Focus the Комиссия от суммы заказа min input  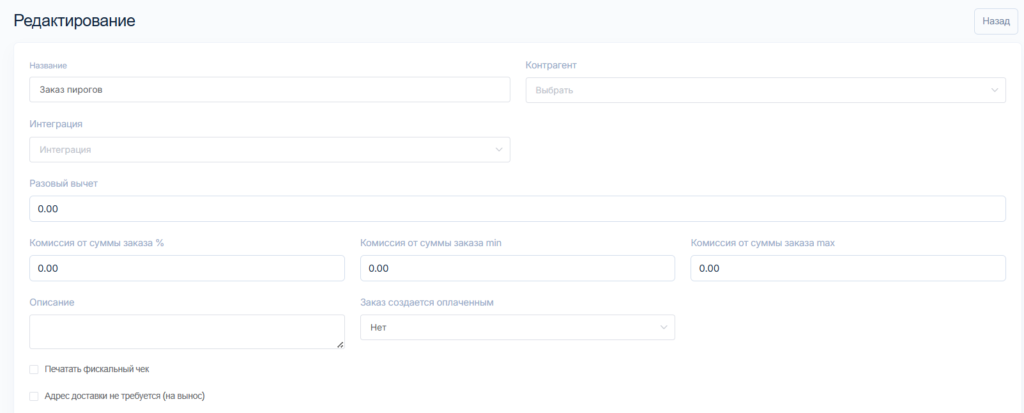[x=517, y=268]
